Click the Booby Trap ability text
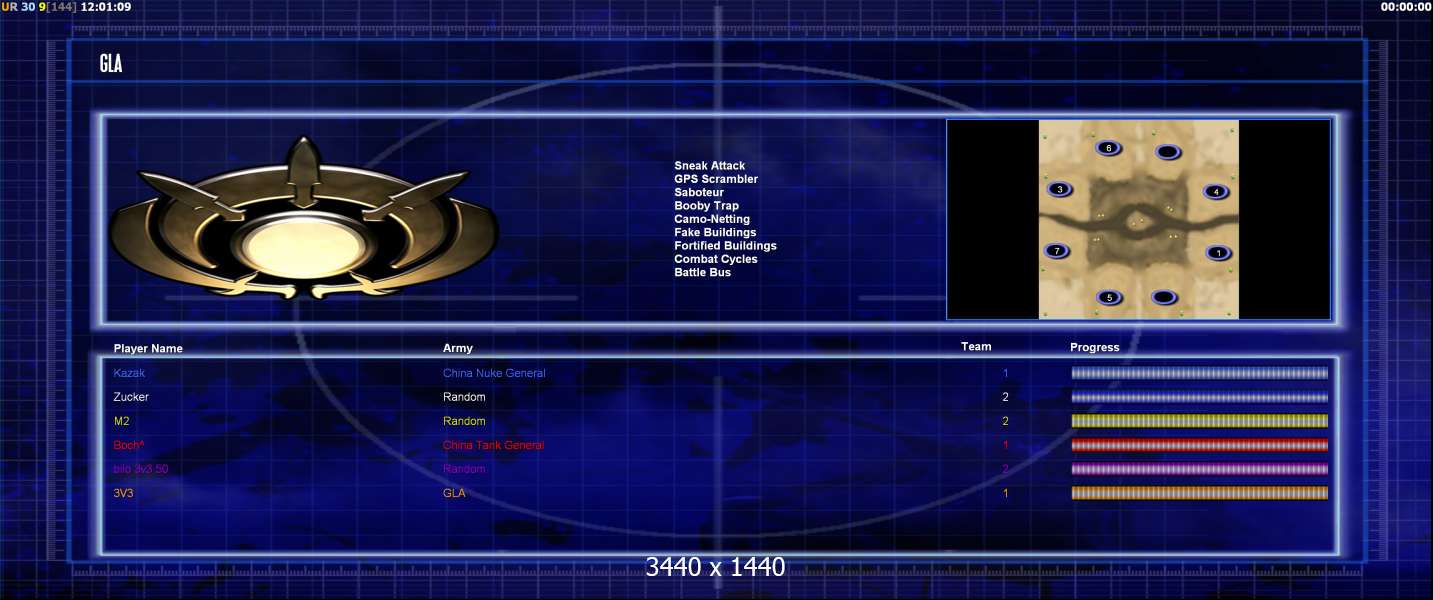 click(x=706, y=206)
